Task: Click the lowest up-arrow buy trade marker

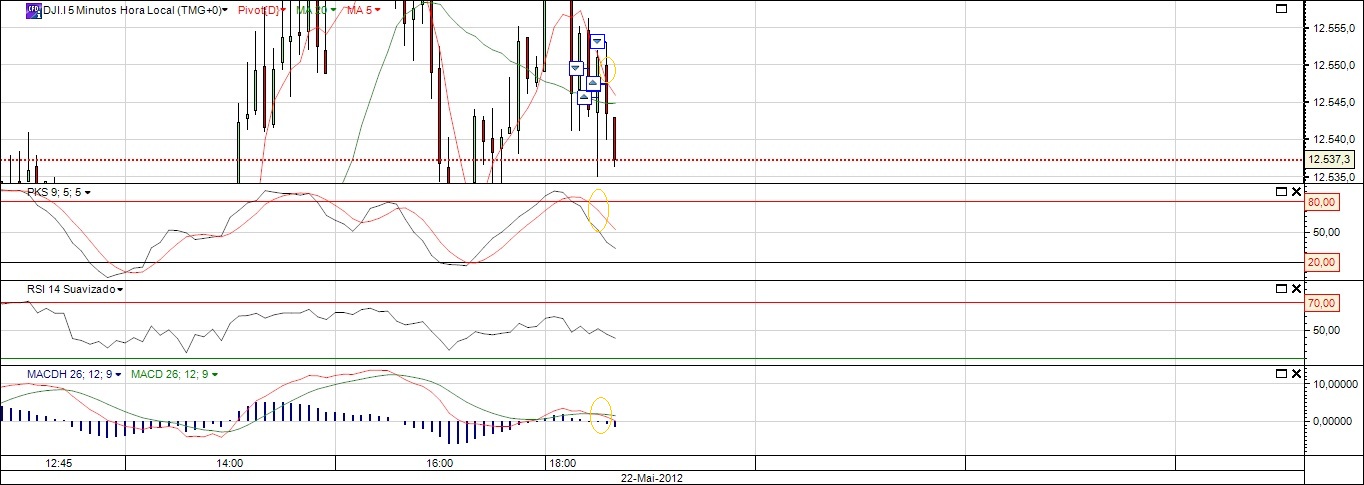Action: click(585, 97)
